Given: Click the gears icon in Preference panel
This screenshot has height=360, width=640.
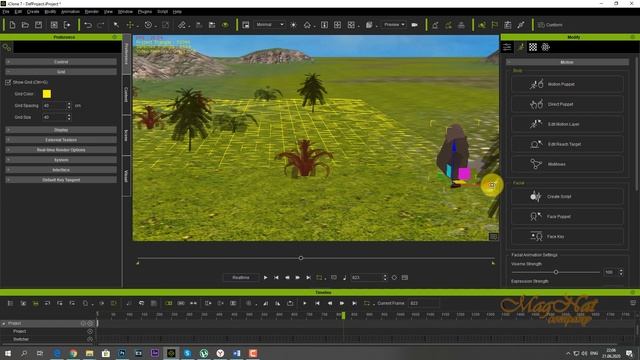Looking at the screenshot, I should (x=7, y=47).
